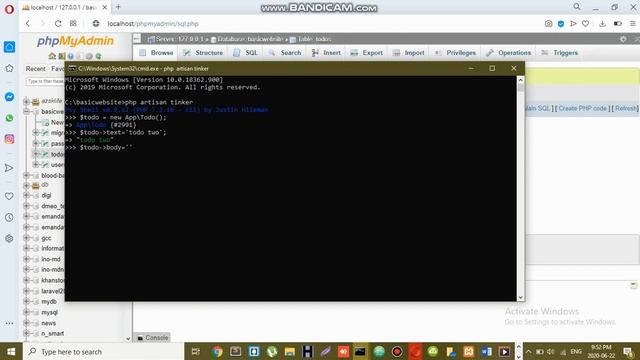
Task: Open the Browse tab
Action: [156, 53]
